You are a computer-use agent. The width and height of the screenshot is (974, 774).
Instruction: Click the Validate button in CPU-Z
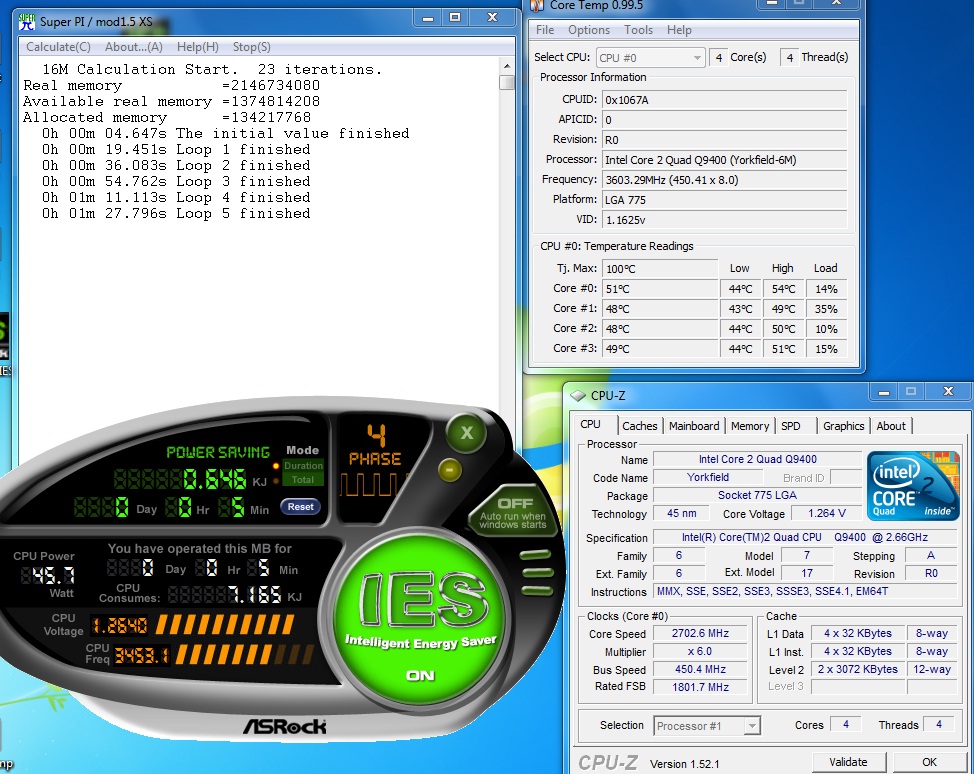click(848, 762)
